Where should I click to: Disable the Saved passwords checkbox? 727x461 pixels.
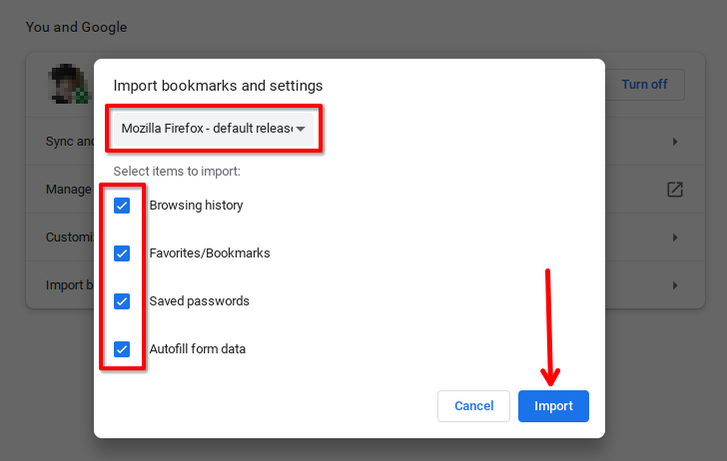[122, 301]
